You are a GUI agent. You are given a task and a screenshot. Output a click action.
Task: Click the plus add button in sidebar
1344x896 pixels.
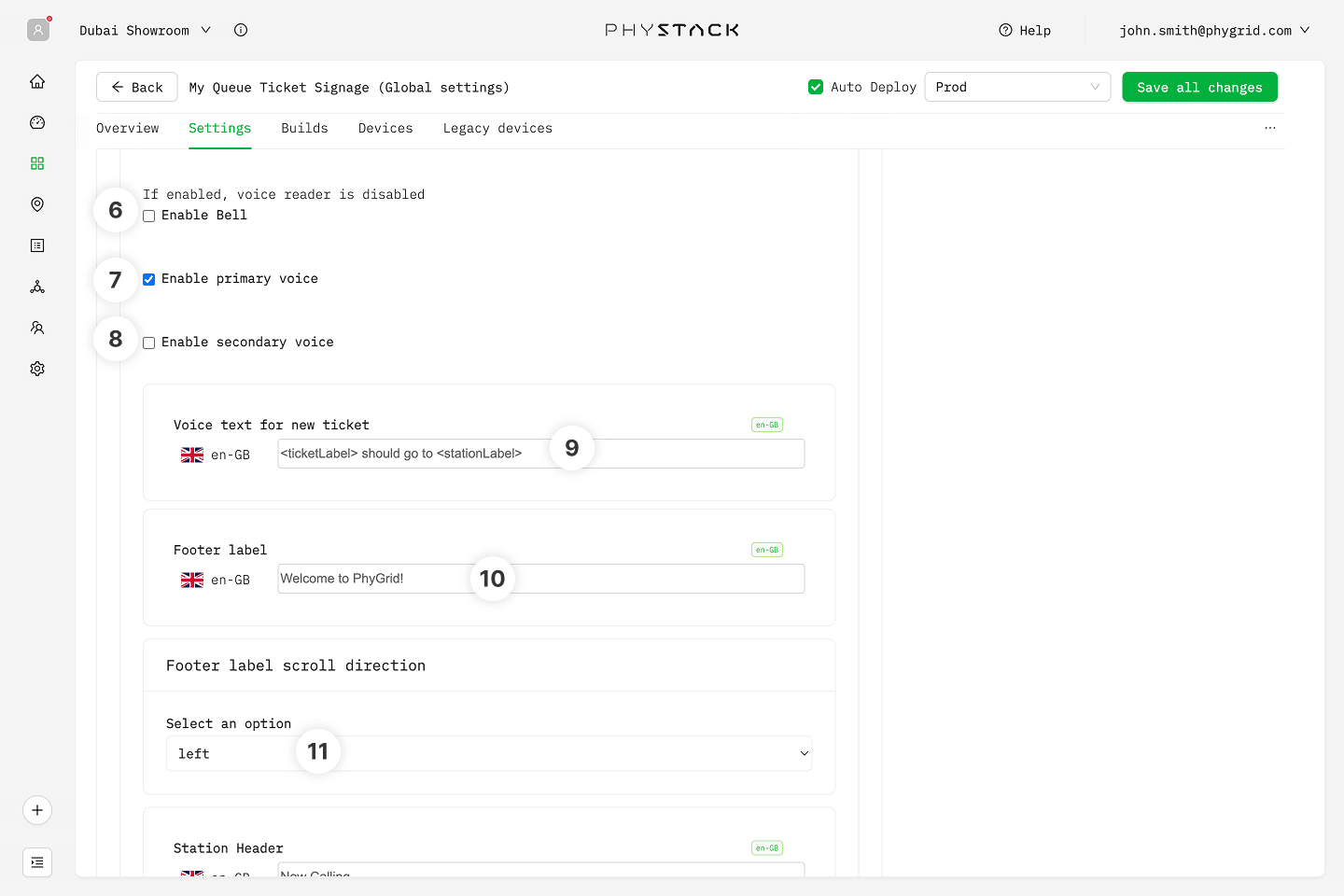(x=37, y=810)
